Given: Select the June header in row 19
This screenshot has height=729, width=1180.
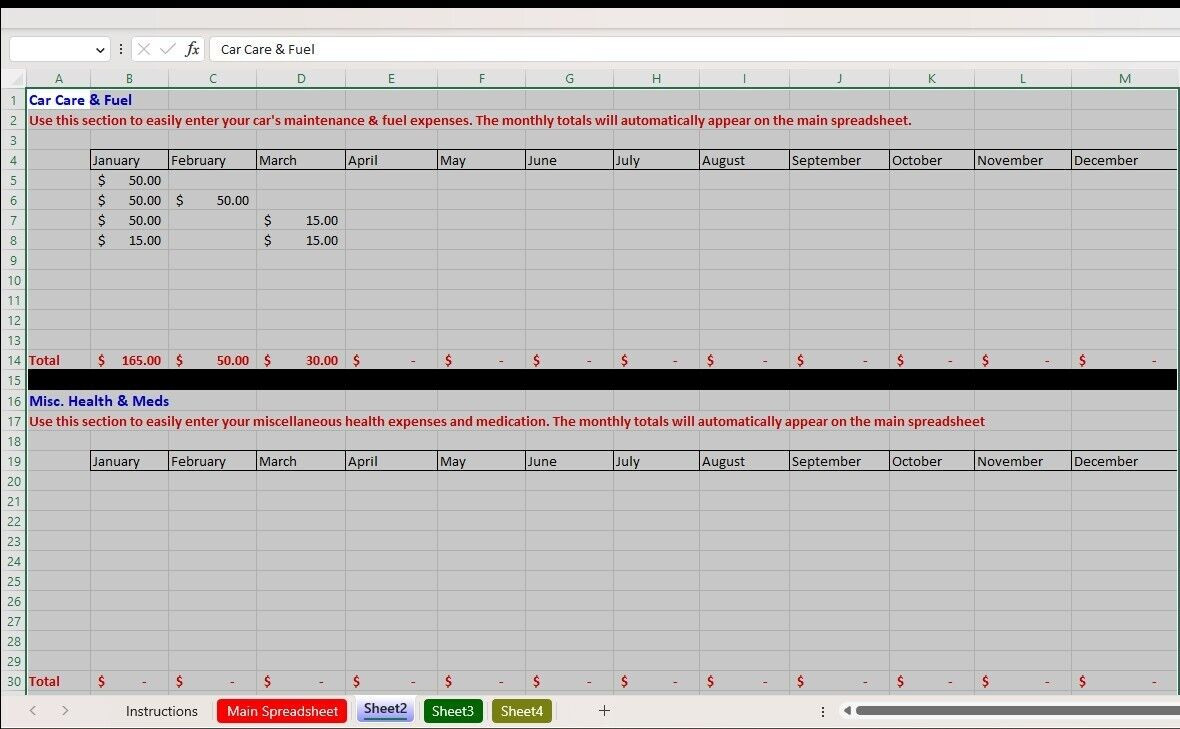Looking at the screenshot, I should point(570,461).
